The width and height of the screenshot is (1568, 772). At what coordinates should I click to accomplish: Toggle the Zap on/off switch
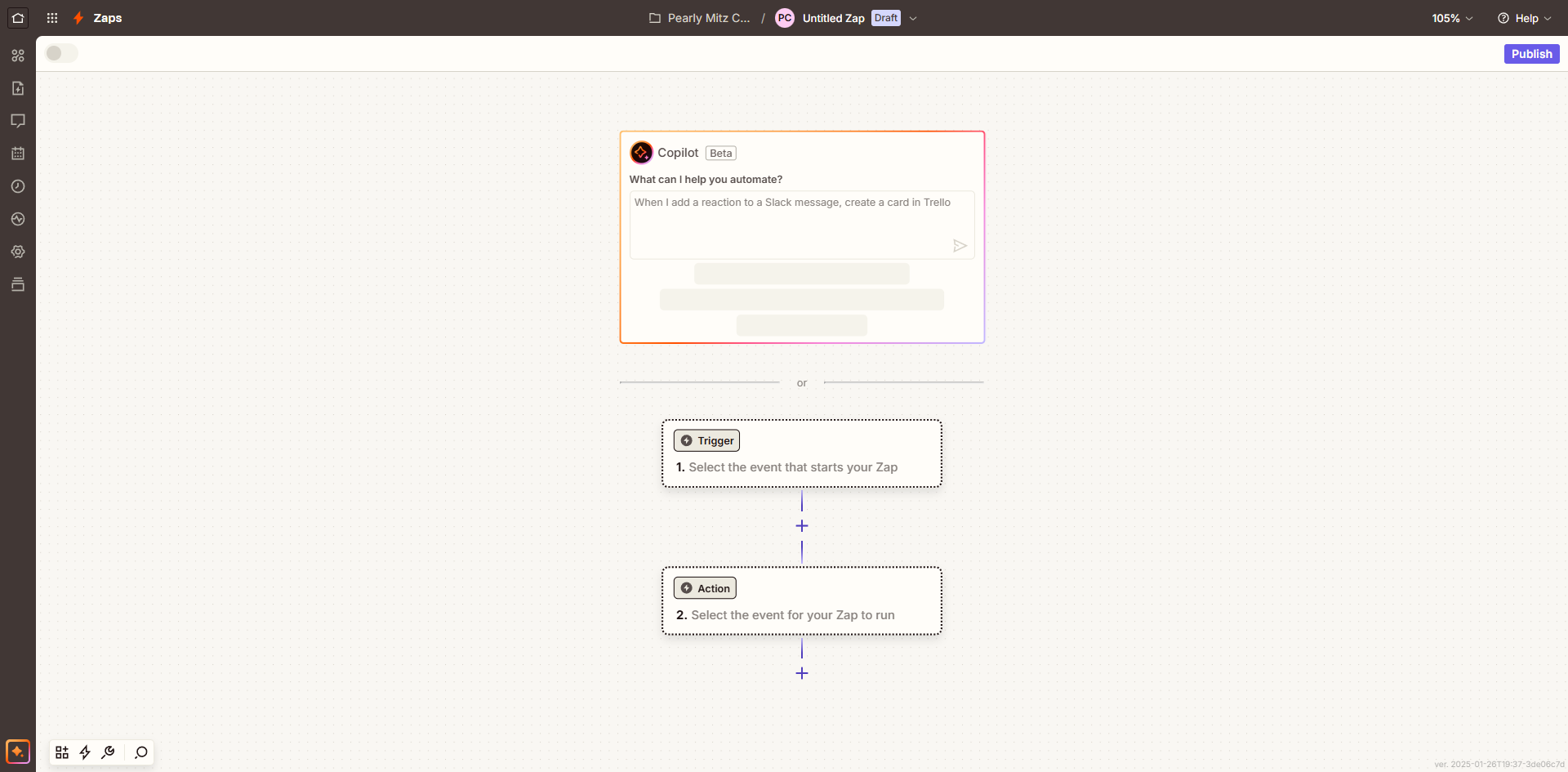(61, 53)
